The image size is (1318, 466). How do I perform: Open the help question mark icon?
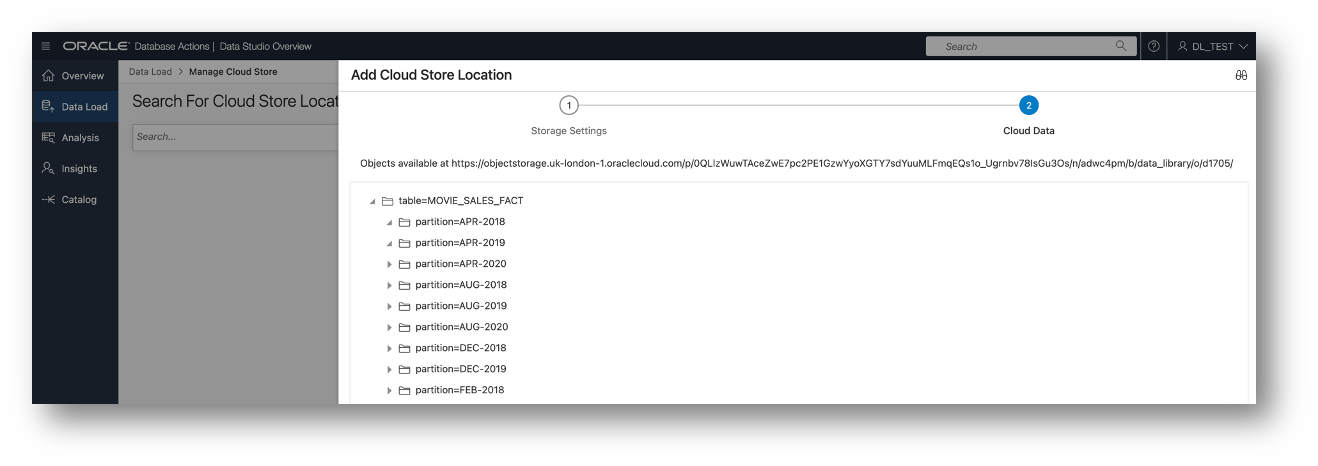click(x=1154, y=46)
